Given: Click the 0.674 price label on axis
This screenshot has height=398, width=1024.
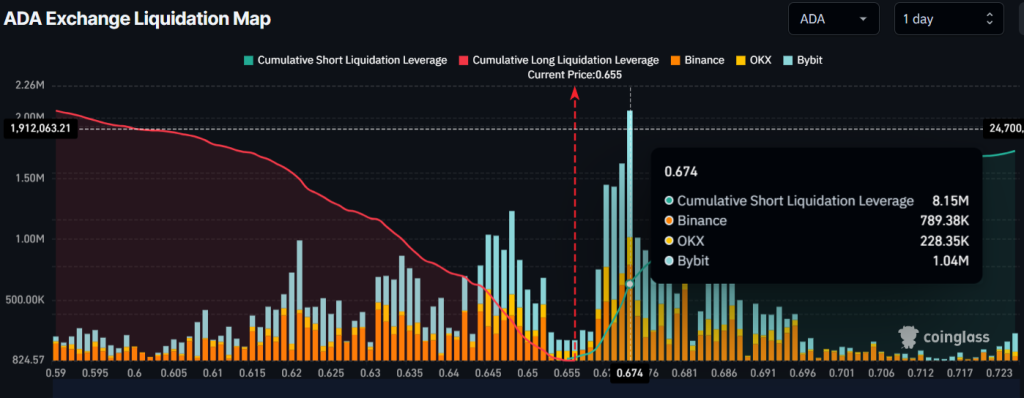Looking at the screenshot, I should tap(630, 374).
